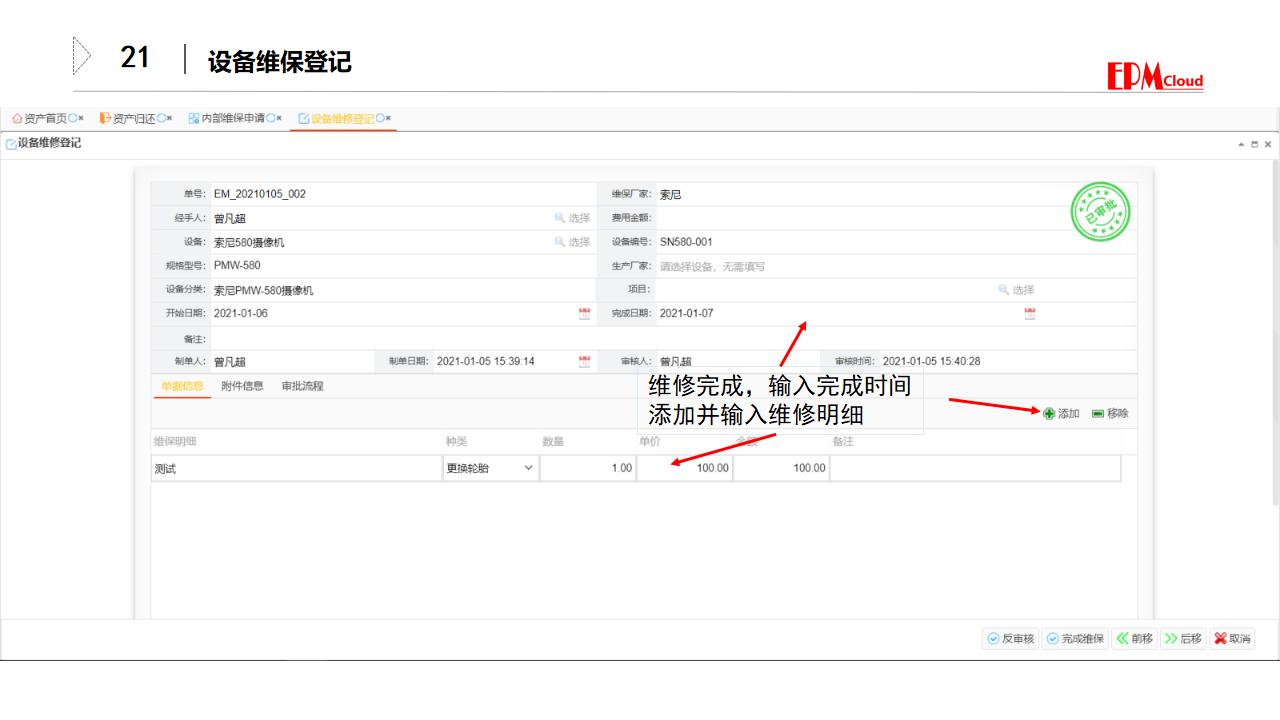Open the 开始日期 calendar picker

[585, 314]
